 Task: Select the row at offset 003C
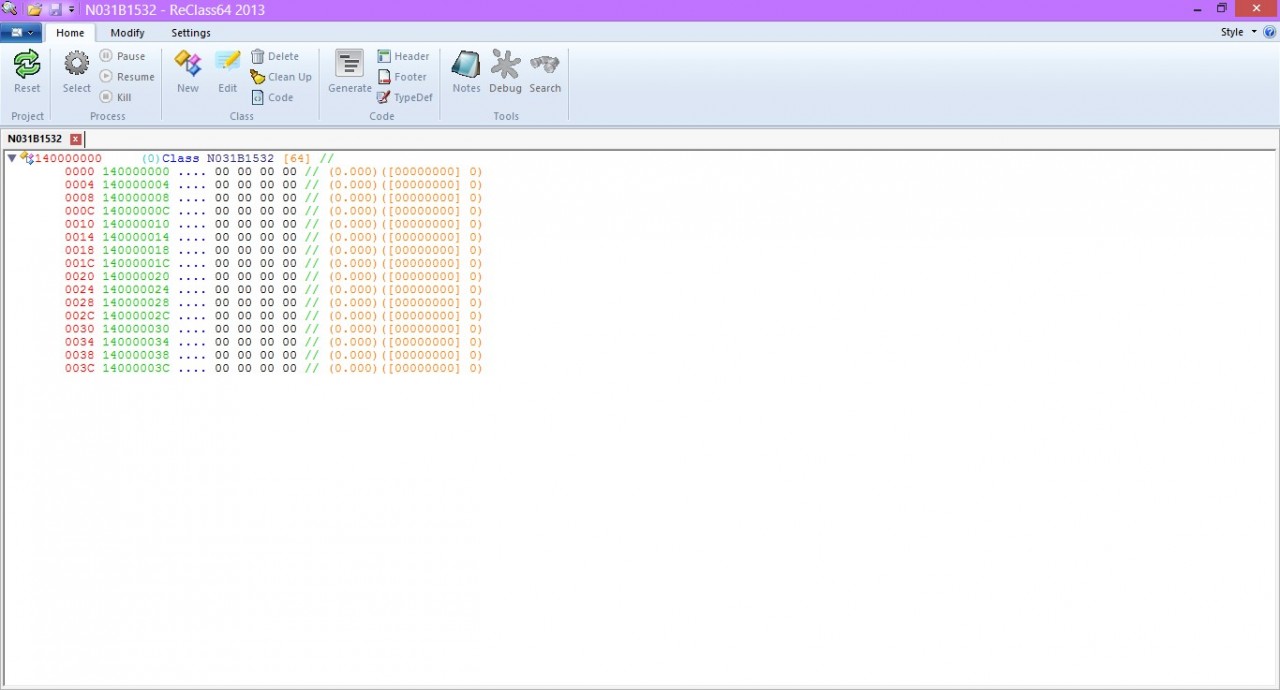click(273, 368)
